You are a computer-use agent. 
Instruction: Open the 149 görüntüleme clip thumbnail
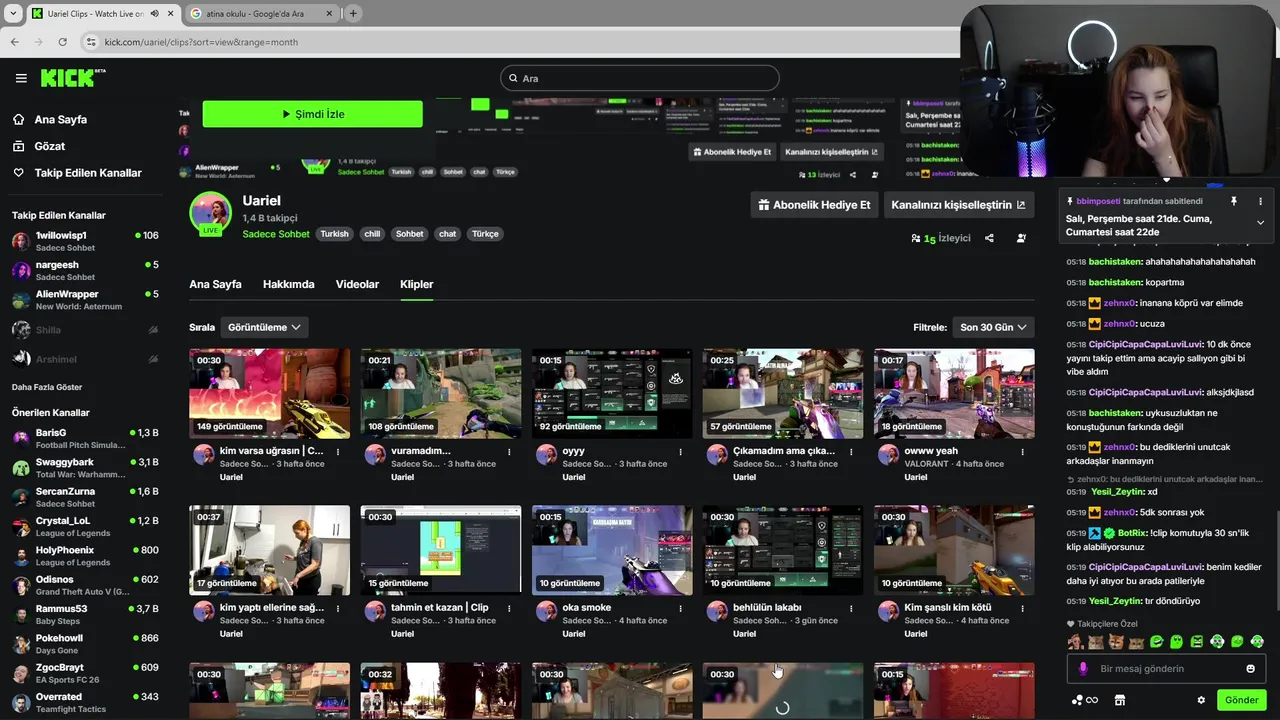coord(270,393)
